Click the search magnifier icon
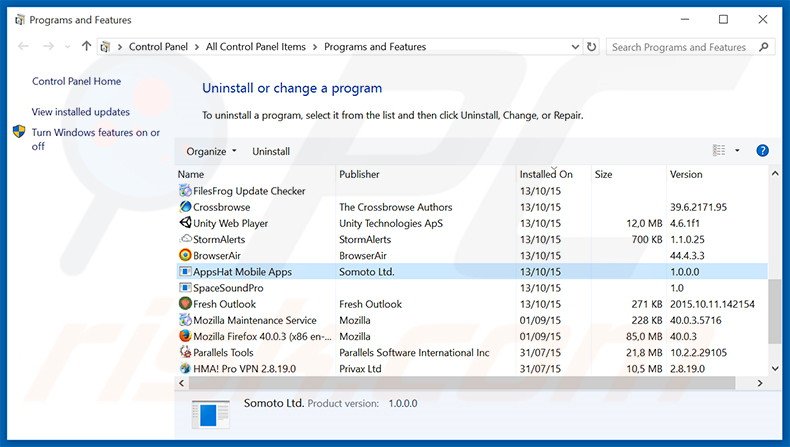 tap(764, 47)
